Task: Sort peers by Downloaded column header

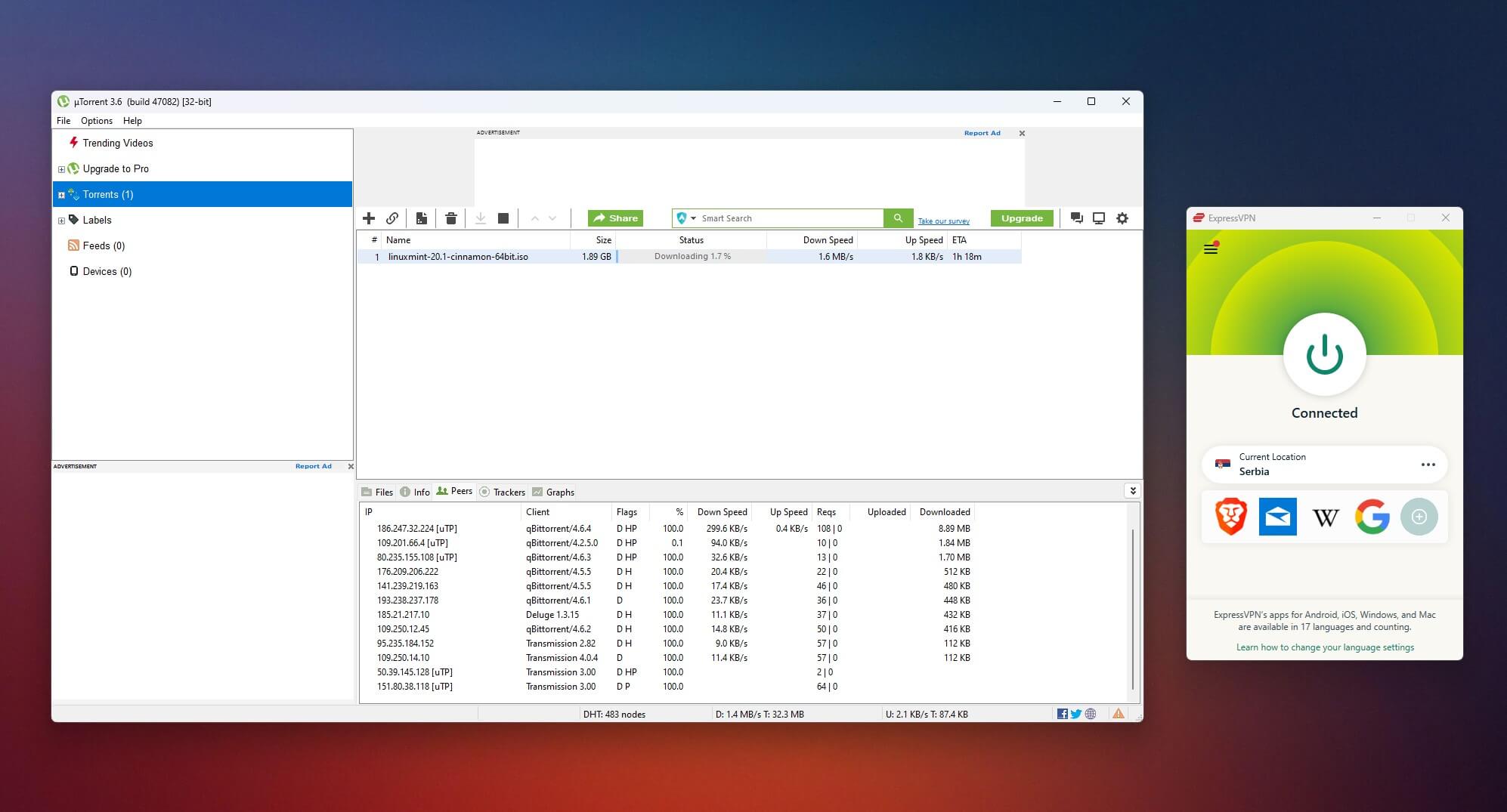Action: 942,512
